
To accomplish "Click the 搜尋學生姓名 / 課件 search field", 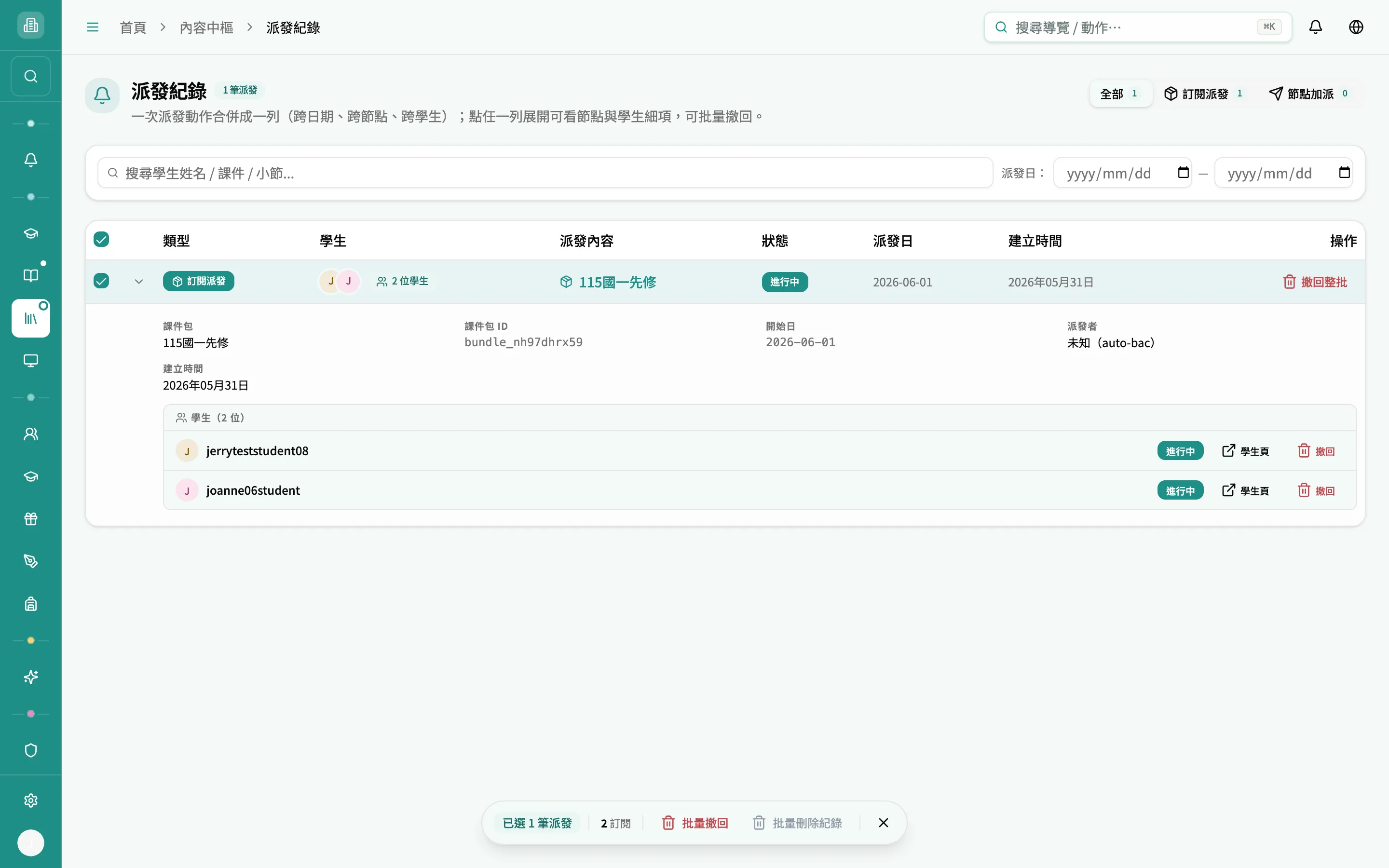I will (x=545, y=173).
